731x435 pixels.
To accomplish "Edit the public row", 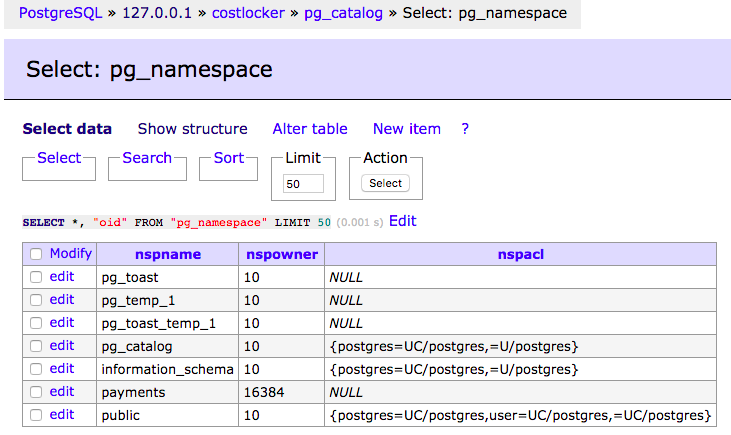I will 62,414.
